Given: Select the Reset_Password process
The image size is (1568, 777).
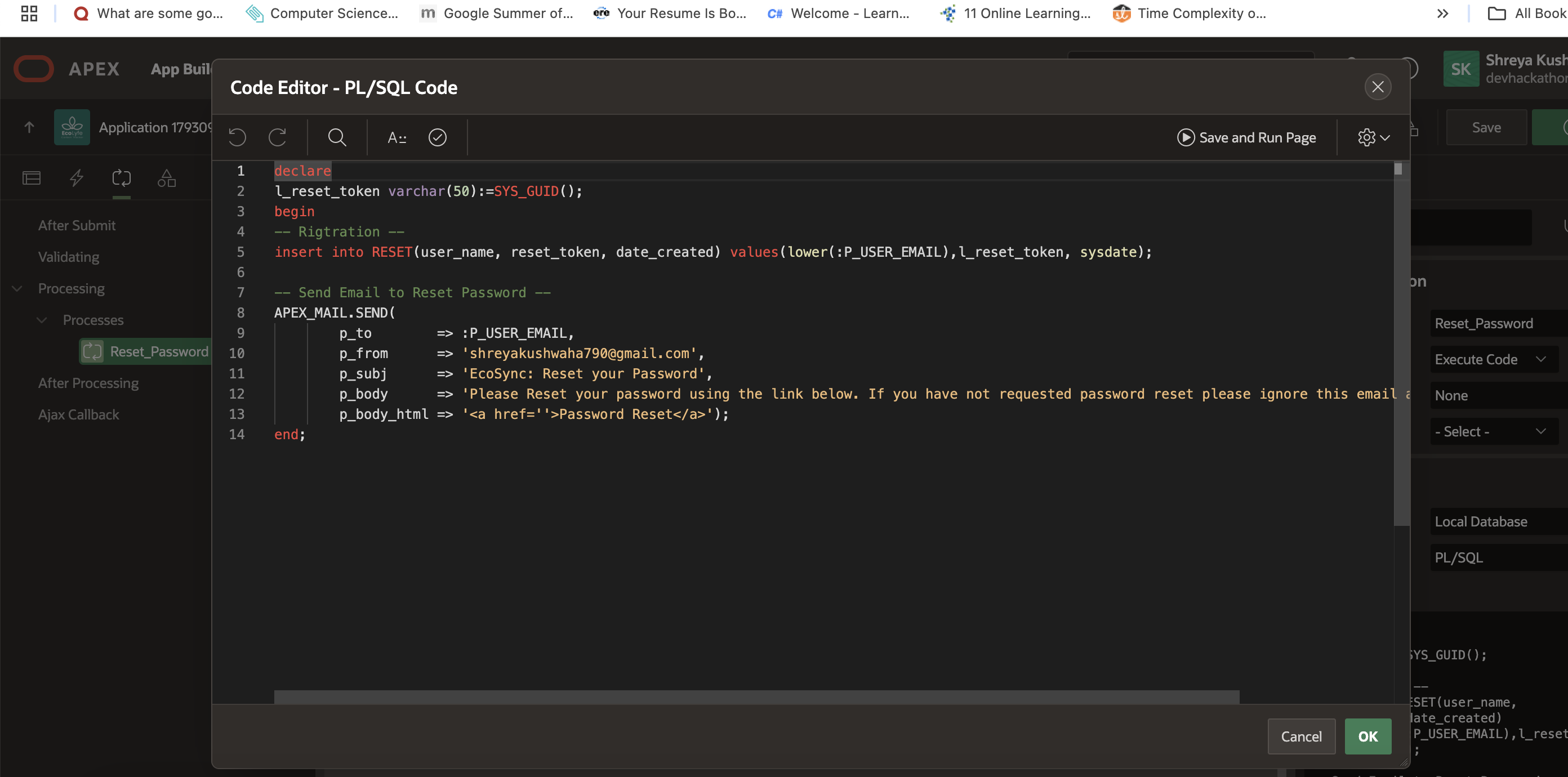Looking at the screenshot, I should point(158,352).
